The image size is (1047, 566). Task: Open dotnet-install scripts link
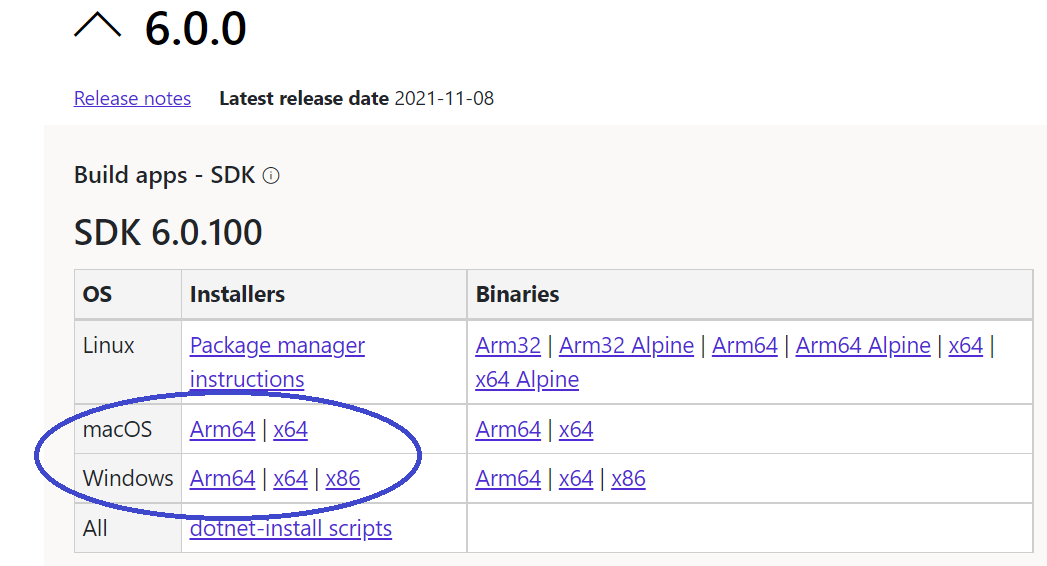click(x=290, y=528)
